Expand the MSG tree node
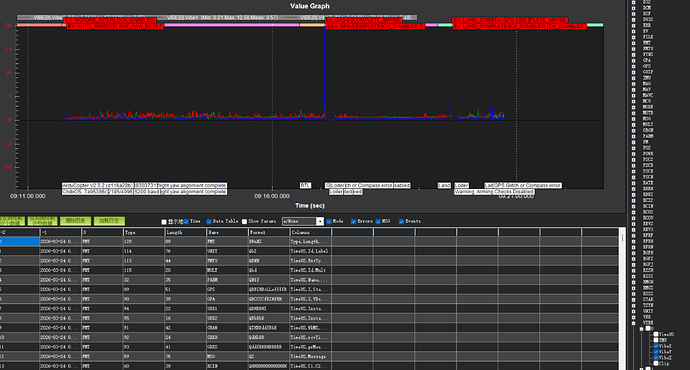 [x=633, y=119]
